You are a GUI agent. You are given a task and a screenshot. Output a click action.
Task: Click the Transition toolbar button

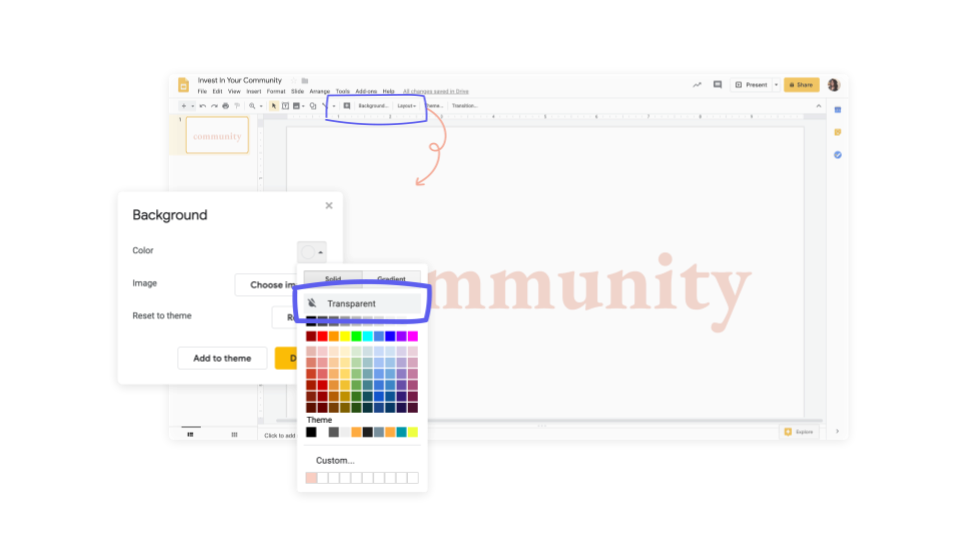pos(464,106)
